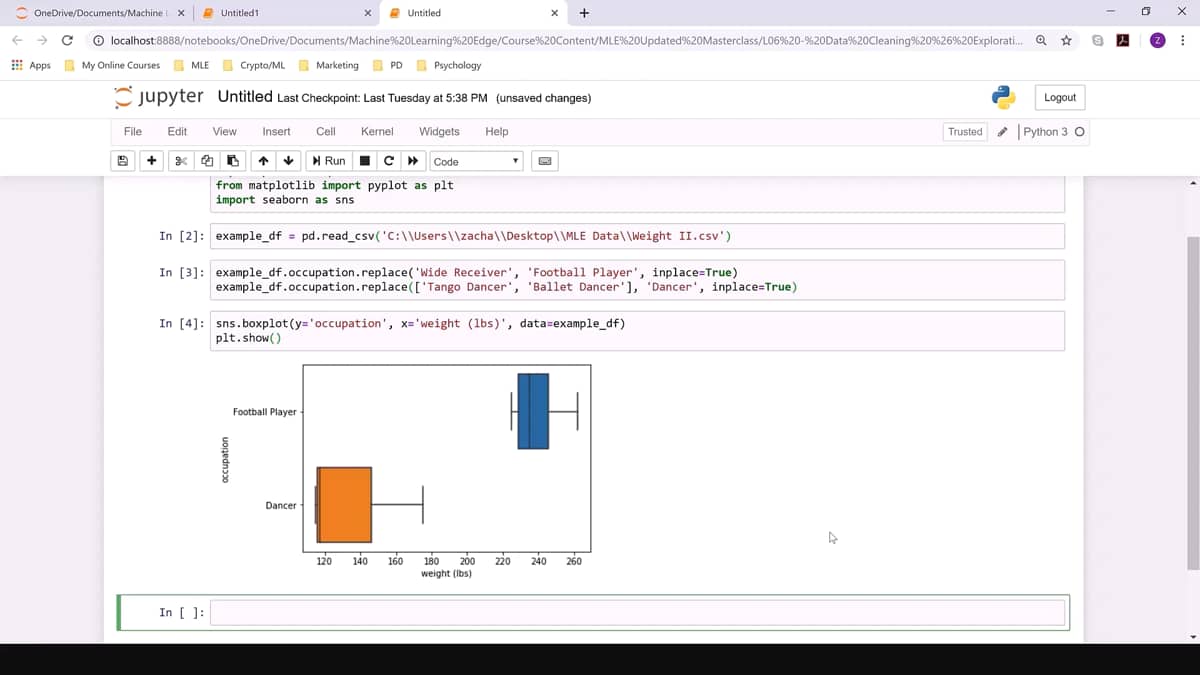This screenshot has width=1200, height=675.
Task: Open the MLE bookmark folder
Action: (x=192, y=65)
